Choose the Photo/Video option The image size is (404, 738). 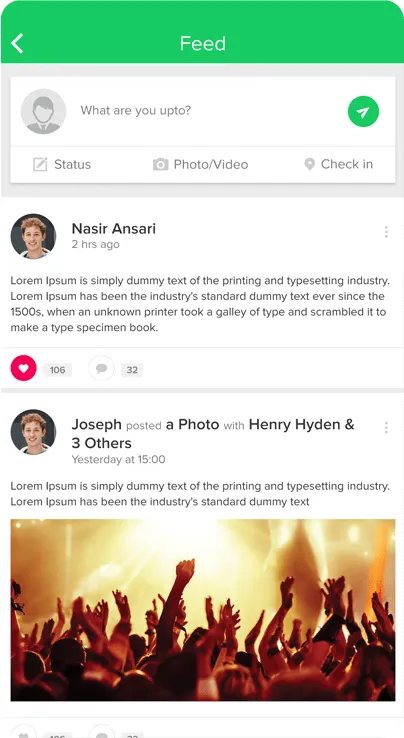[201, 164]
